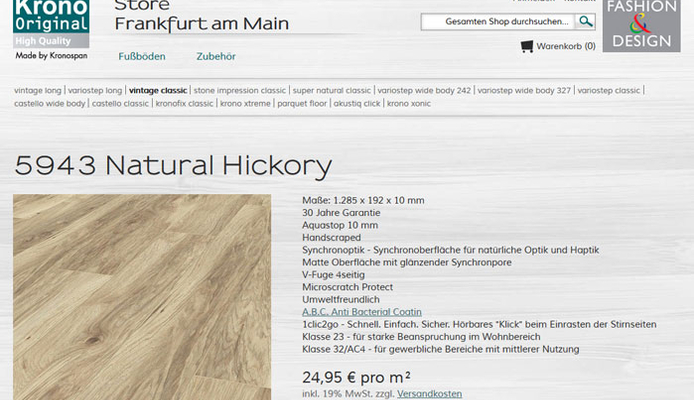Click 'Umweltfreundlich' text
Image resolution: width=694 pixels, height=400 pixels.
tap(341, 300)
